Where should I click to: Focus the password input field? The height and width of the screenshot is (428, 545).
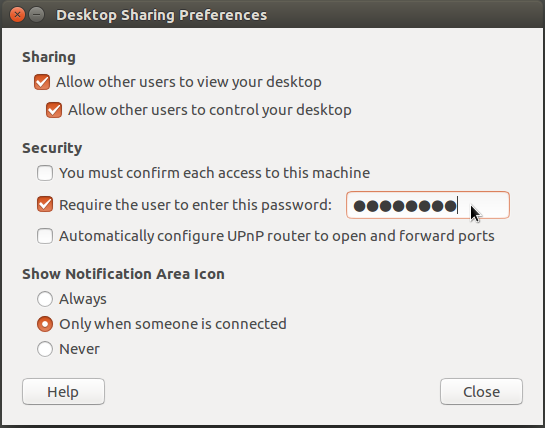(x=428, y=205)
